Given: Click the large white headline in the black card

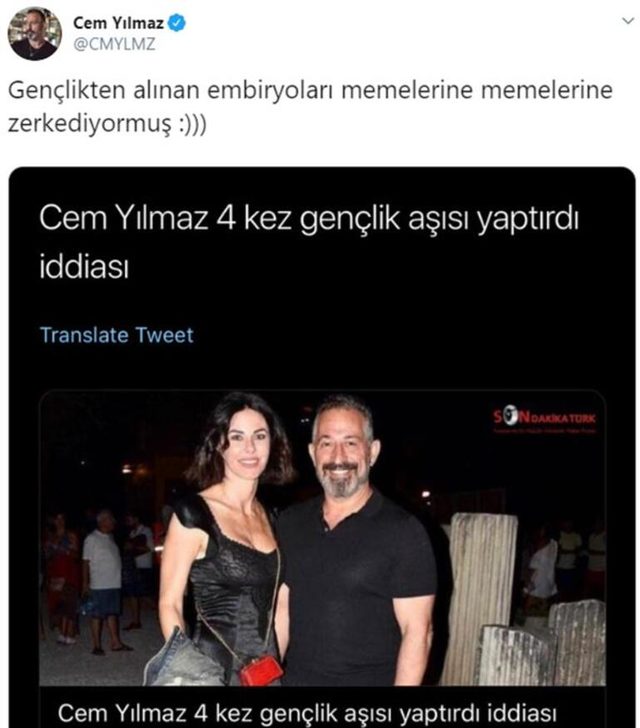Looking at the screenshot, I should 309,242.
